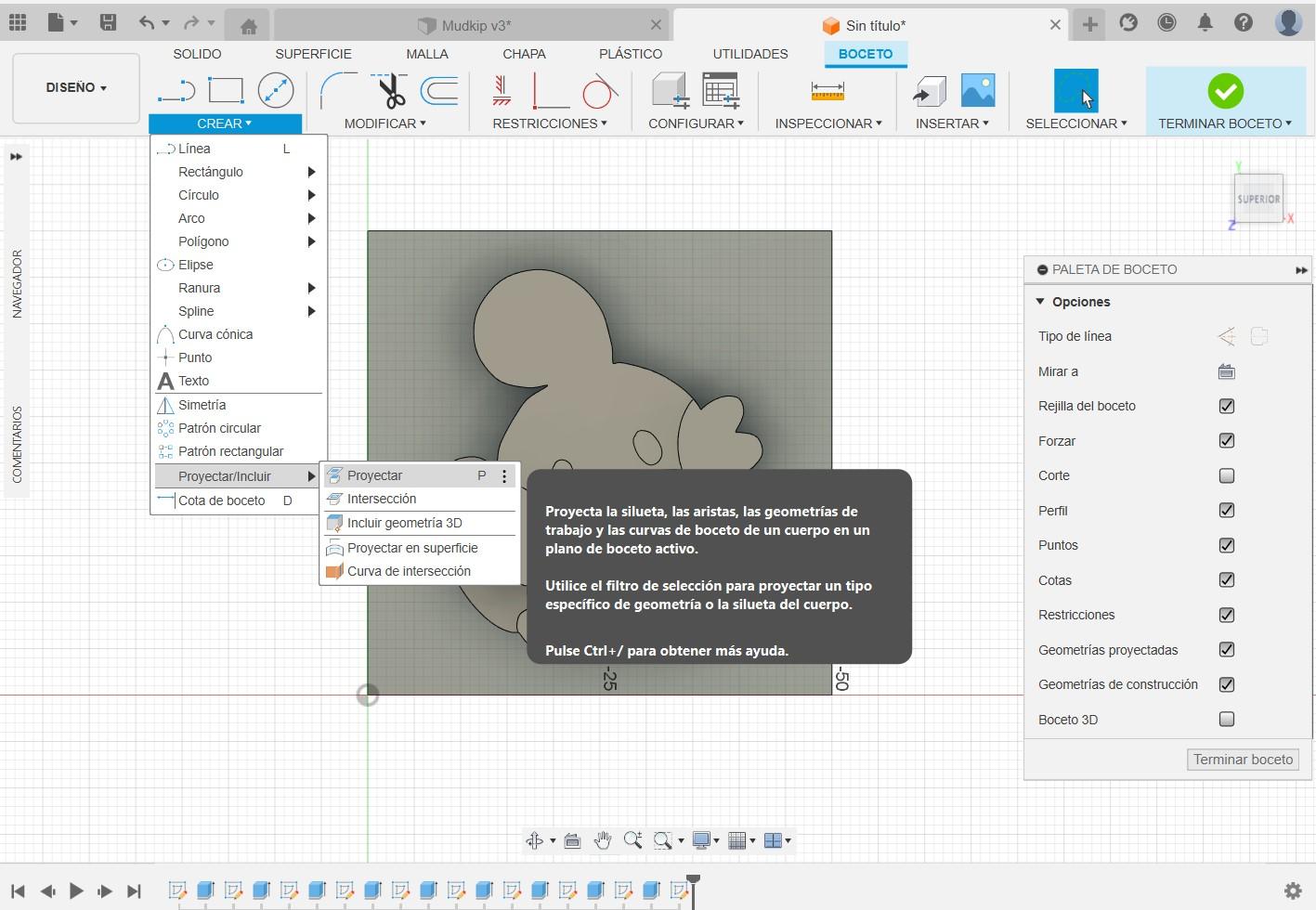Screen dimensions: 1316x910
Task: Enable the Boceto 3D checkbox
Action: coord(1226,720)
